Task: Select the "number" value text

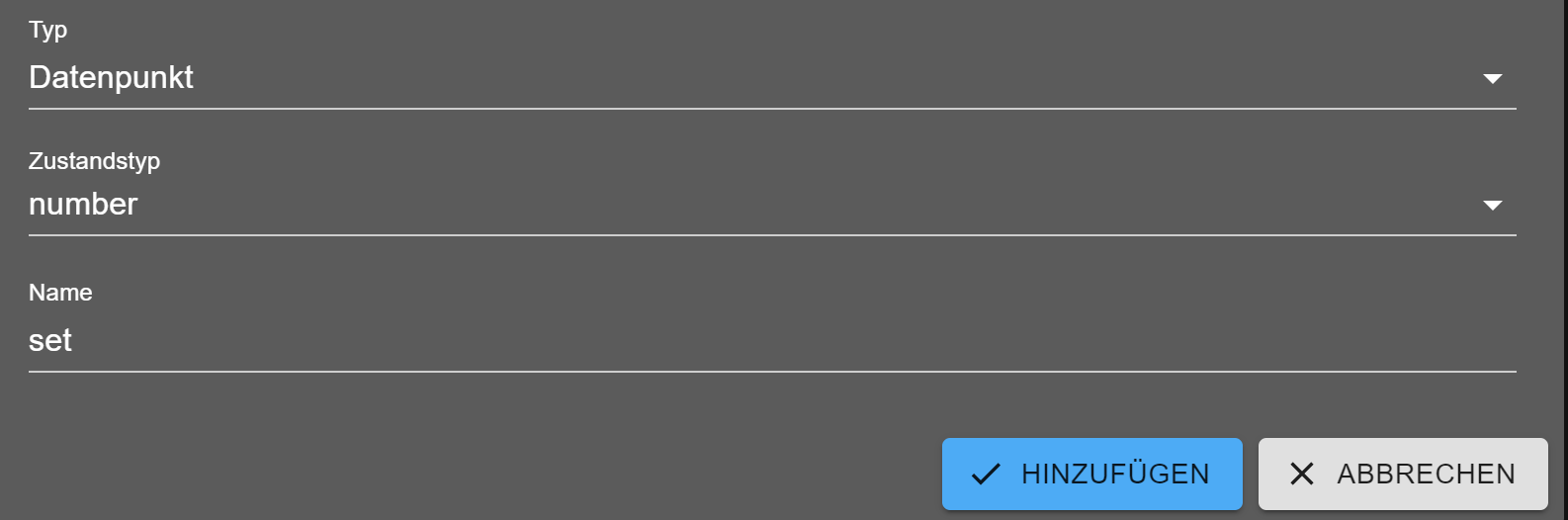Action: click(83, 204)
